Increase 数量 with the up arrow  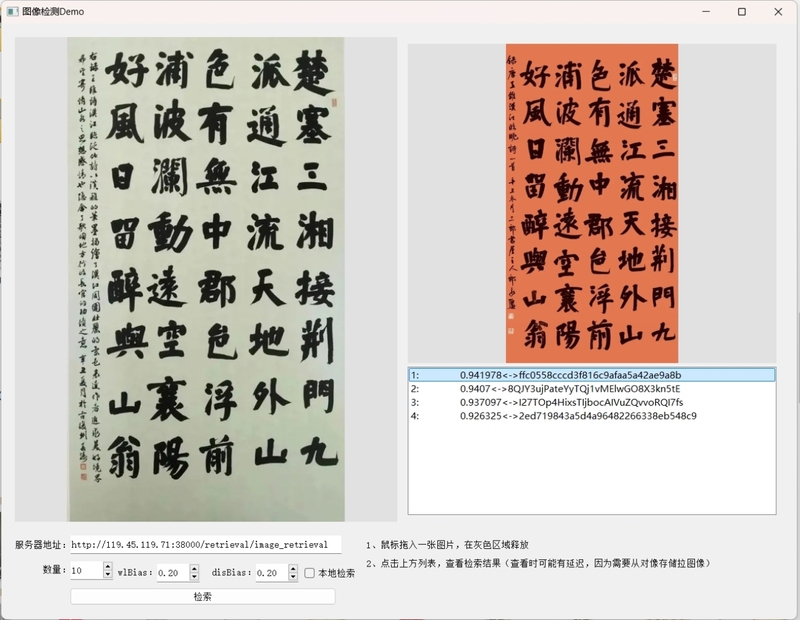107,566
